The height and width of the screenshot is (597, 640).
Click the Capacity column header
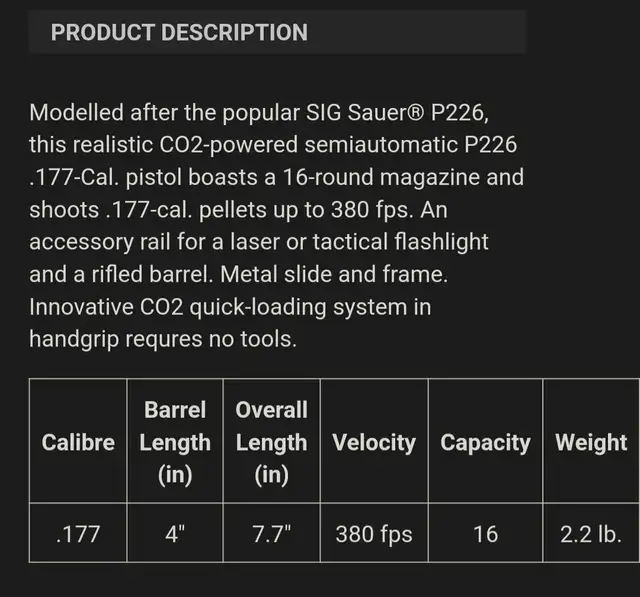coord(485,441)
